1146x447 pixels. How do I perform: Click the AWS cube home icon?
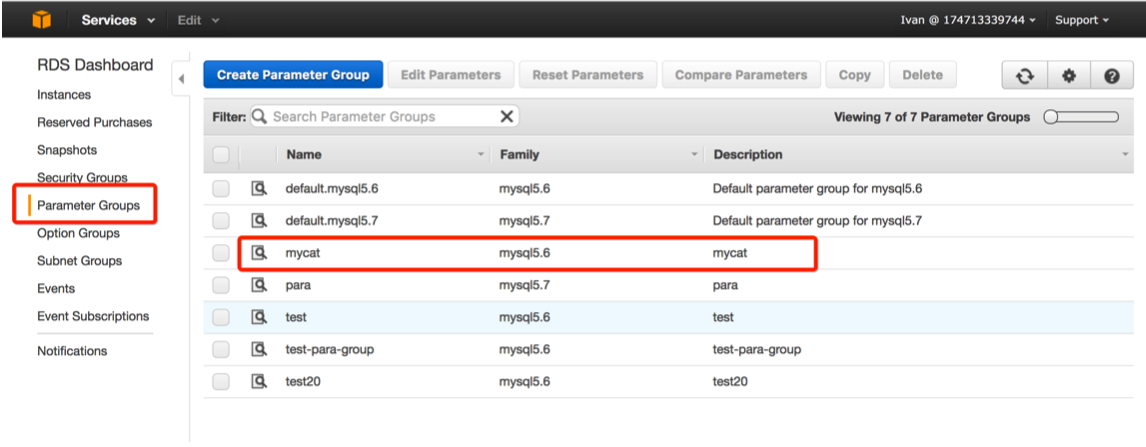click(x=42, y=20)
